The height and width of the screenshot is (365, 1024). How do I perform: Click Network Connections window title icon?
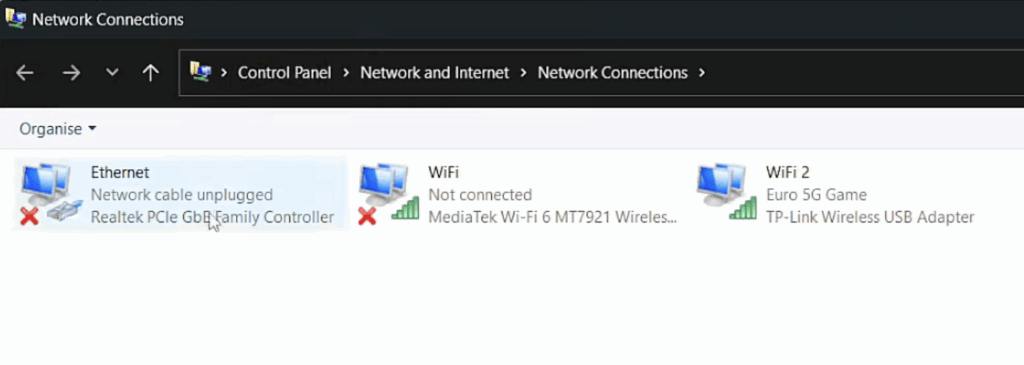15,18
